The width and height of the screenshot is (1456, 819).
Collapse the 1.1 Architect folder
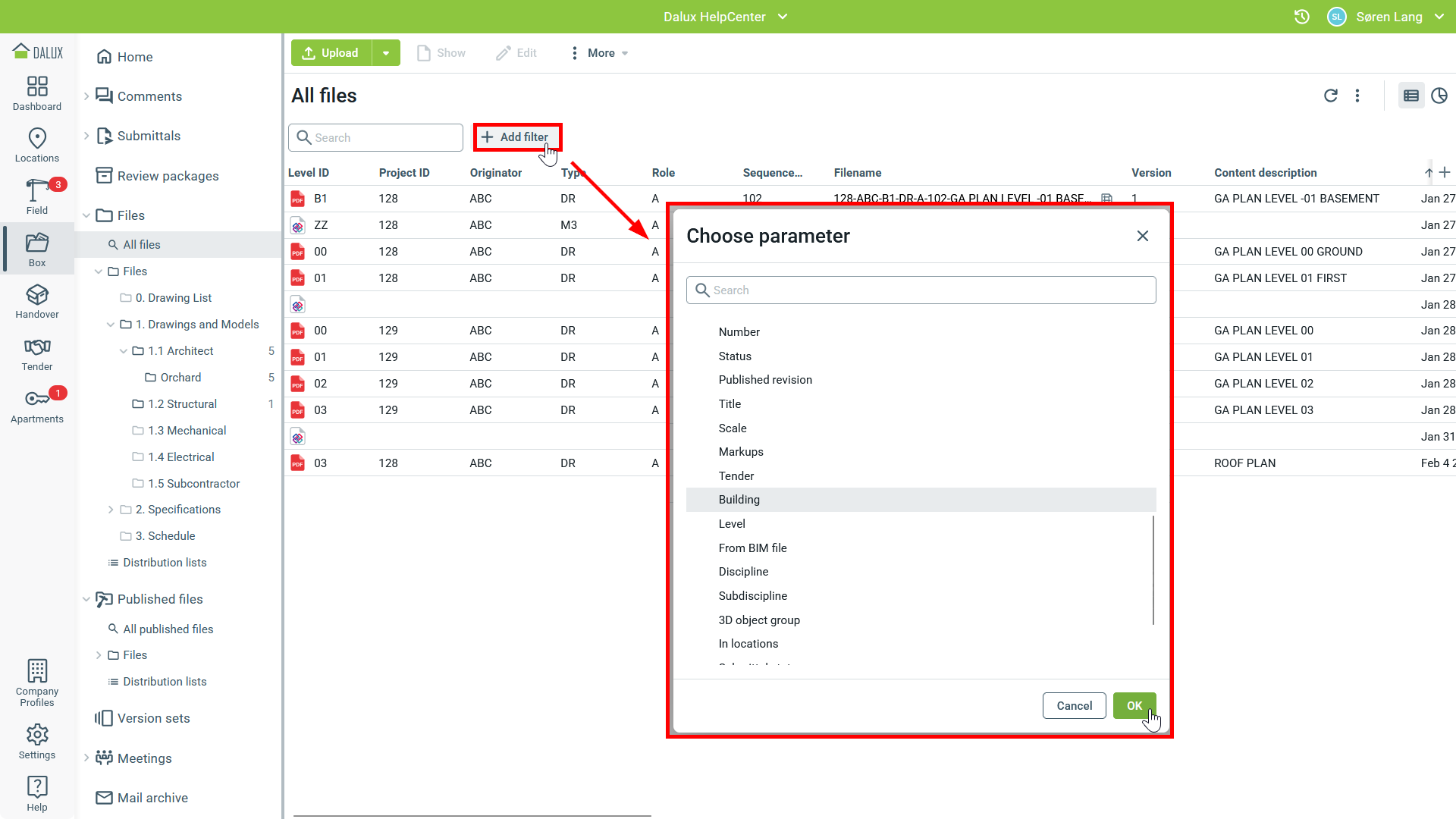coord(123,351)
